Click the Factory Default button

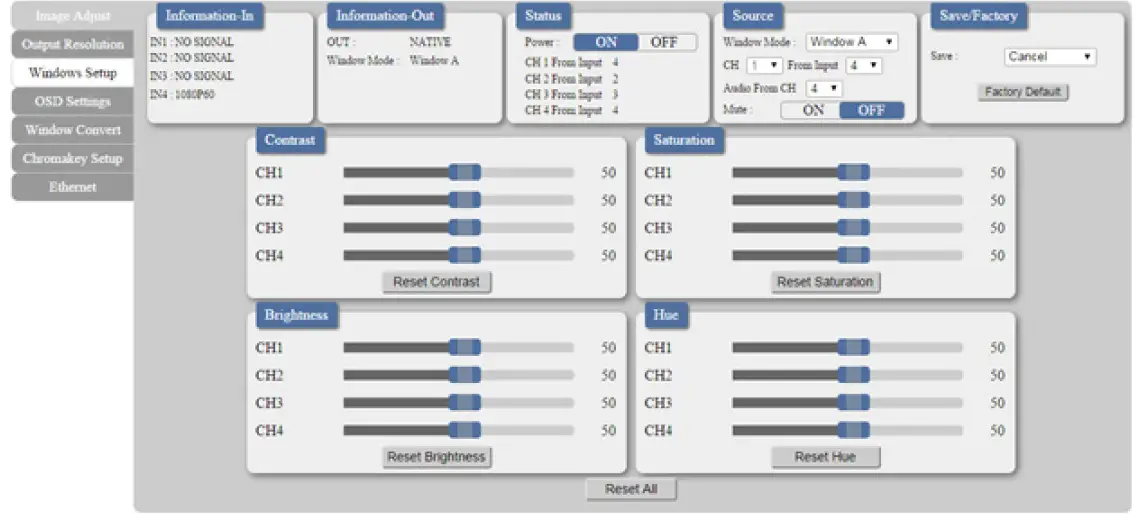coord(1023,92)
